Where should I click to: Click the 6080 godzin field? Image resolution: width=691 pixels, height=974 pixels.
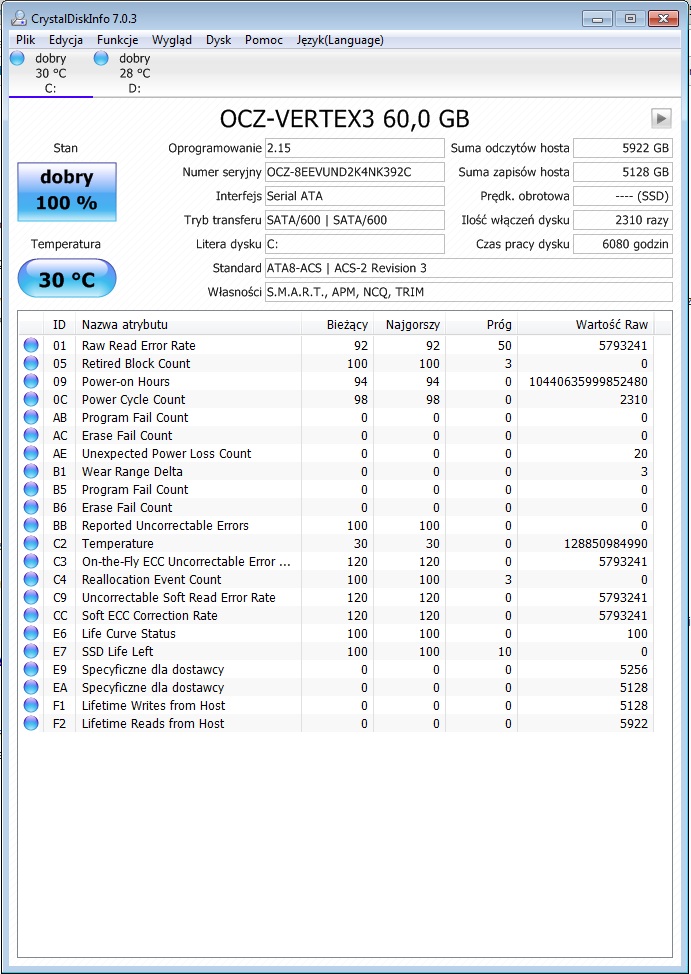coord(623,244)
